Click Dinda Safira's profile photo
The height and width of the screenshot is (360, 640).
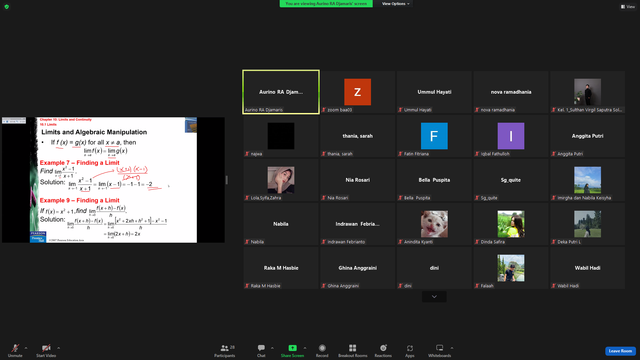pos(511,224)
